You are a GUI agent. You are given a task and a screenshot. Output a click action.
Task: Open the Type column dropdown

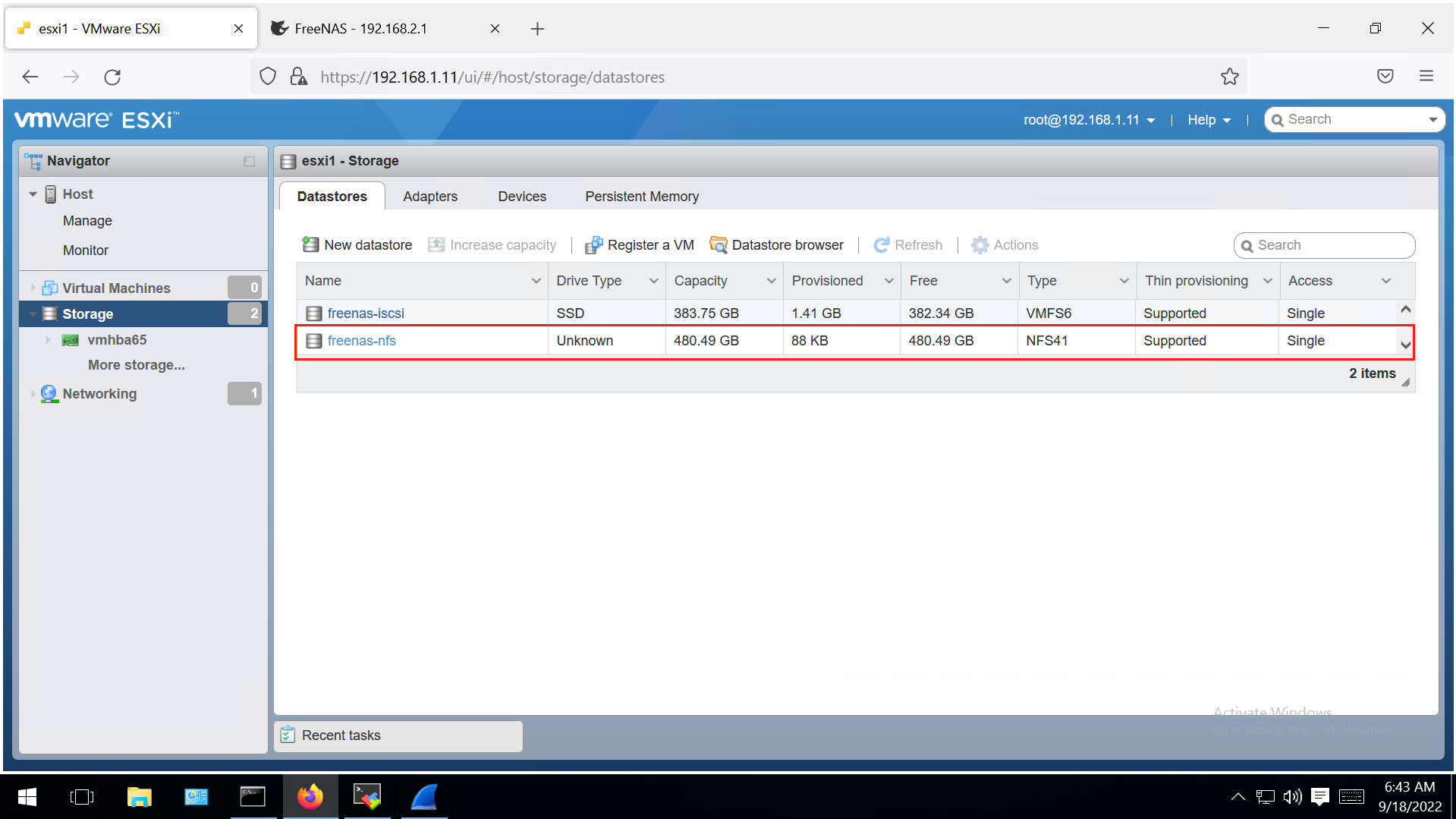tap(1124, 280)
